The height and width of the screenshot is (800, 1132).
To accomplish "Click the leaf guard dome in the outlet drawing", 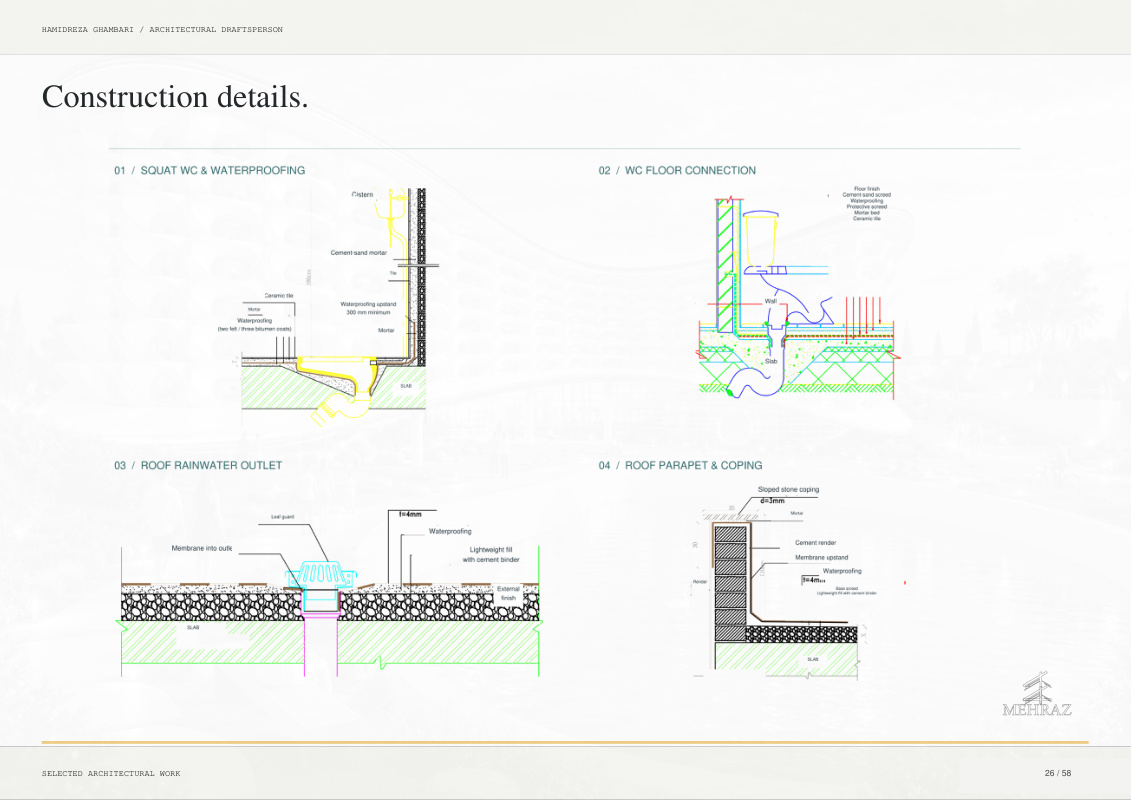I will (x=321, y=574).
